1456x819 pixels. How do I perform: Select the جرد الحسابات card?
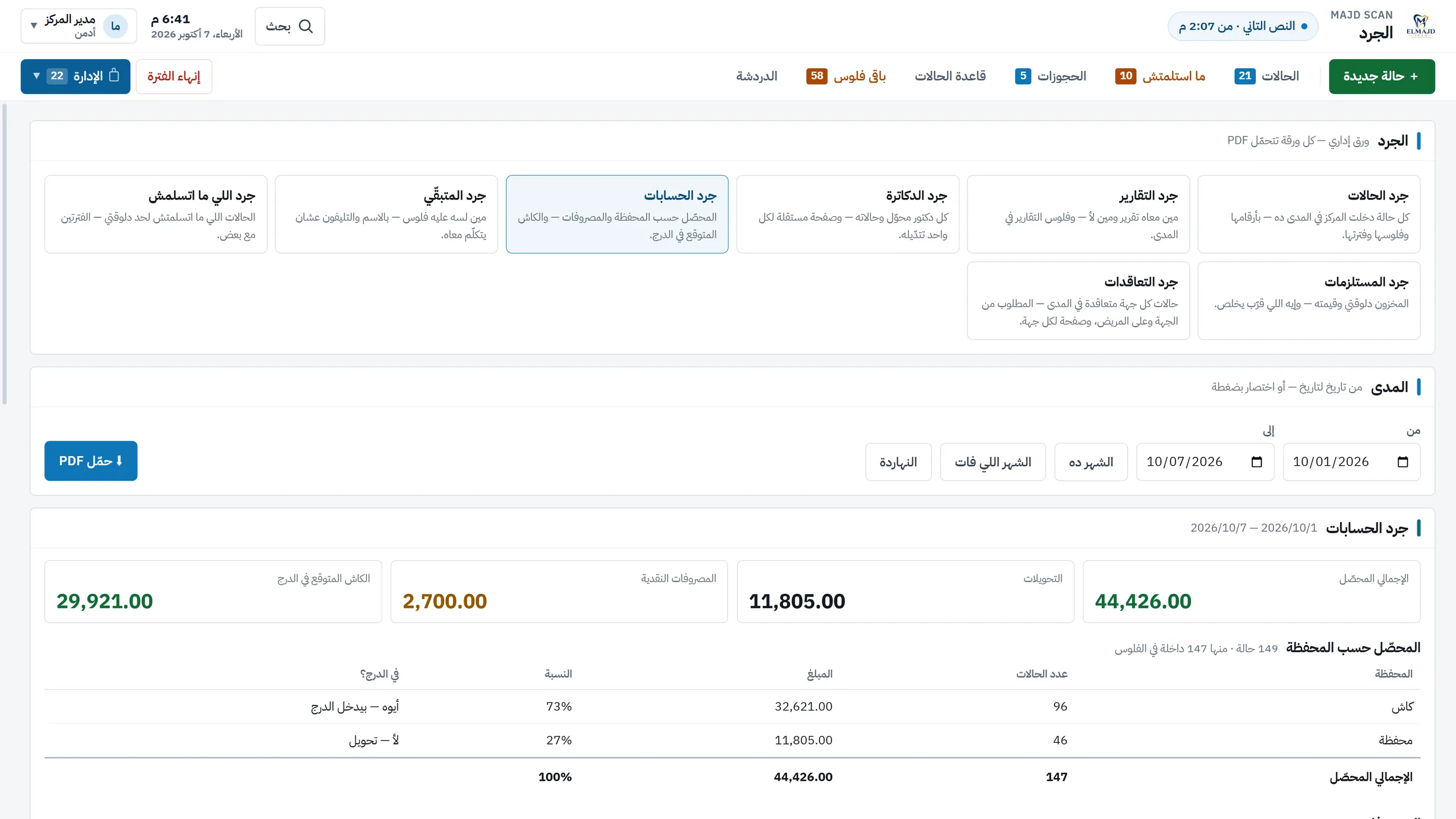(x=617, y=214)
